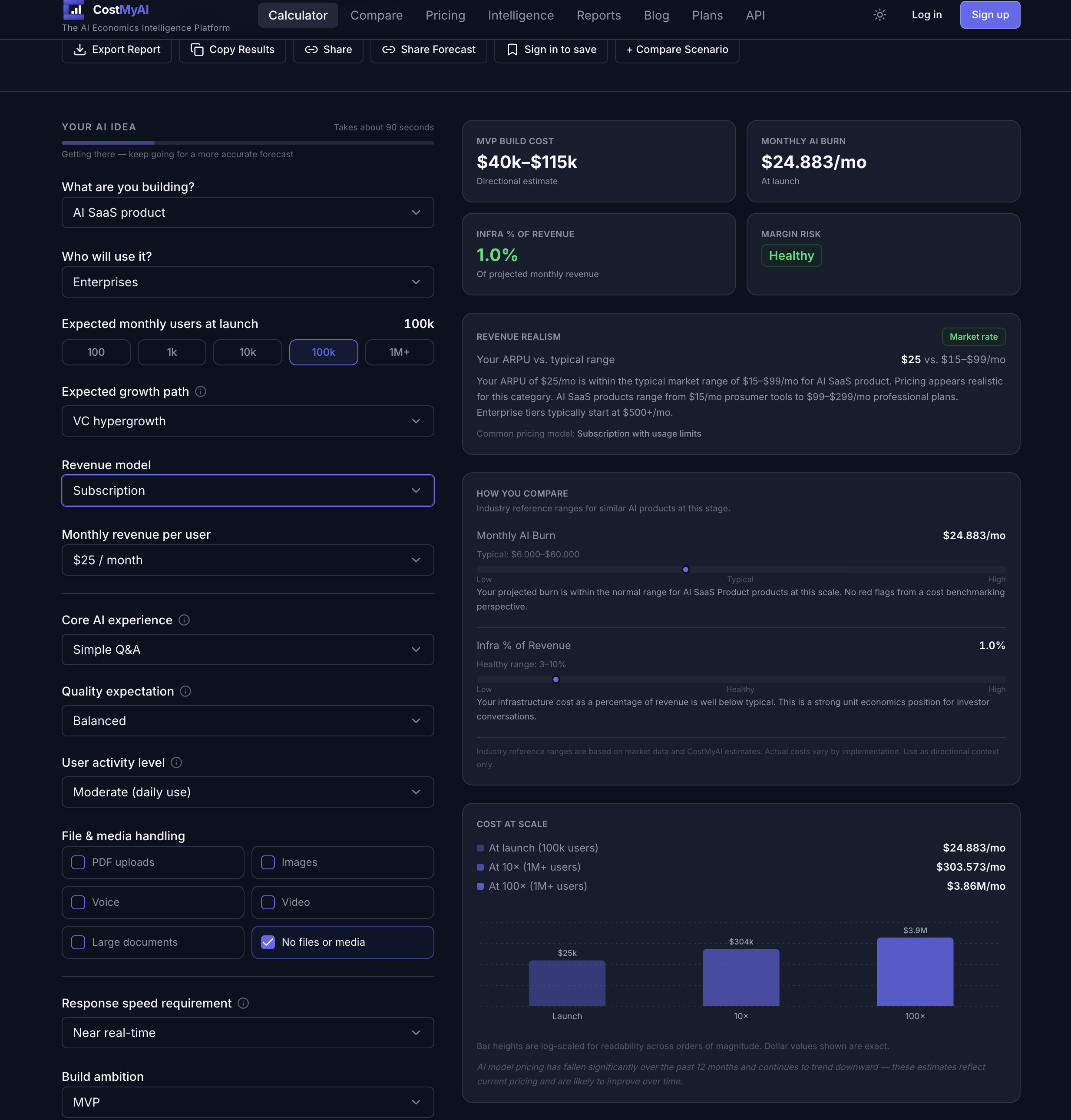This screenshot has height=1120, width=1071.
Task: Open the Build ambition MVP dropdown
Action: click(x=248, y=1103)
